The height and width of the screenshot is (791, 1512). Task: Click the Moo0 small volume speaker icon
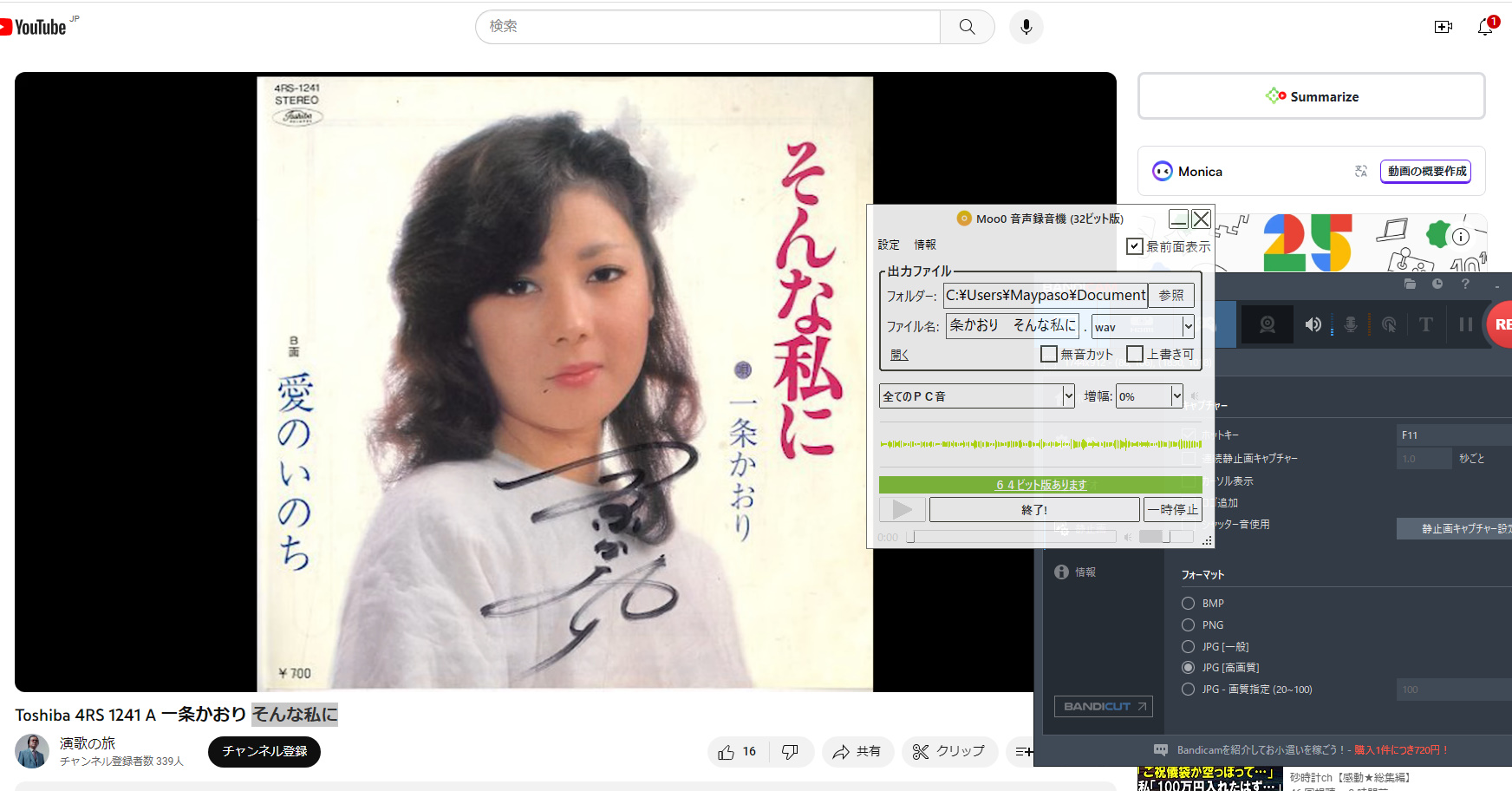click(1128, 537)
